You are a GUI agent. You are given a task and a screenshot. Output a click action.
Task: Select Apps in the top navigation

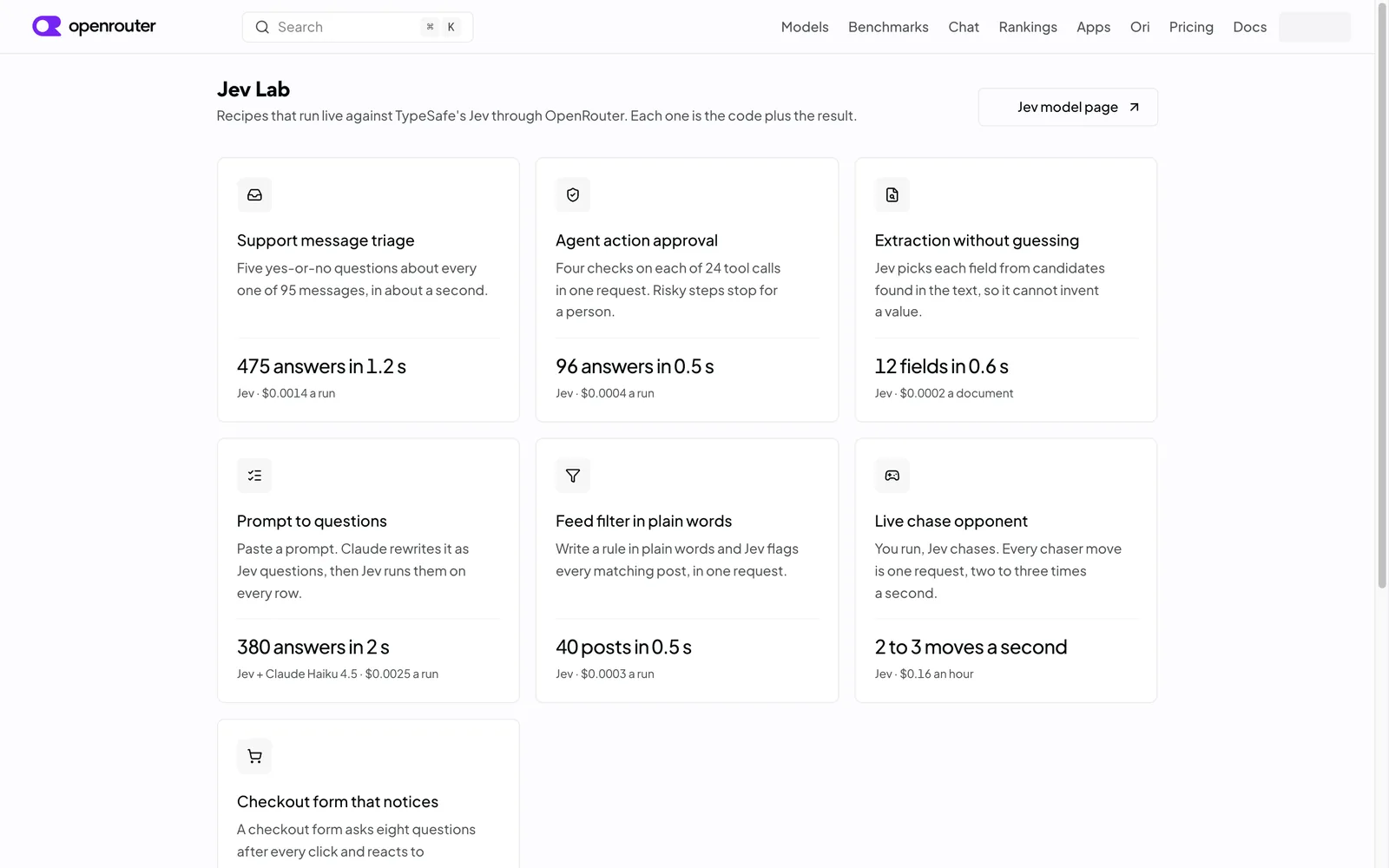coord(1094,27)
